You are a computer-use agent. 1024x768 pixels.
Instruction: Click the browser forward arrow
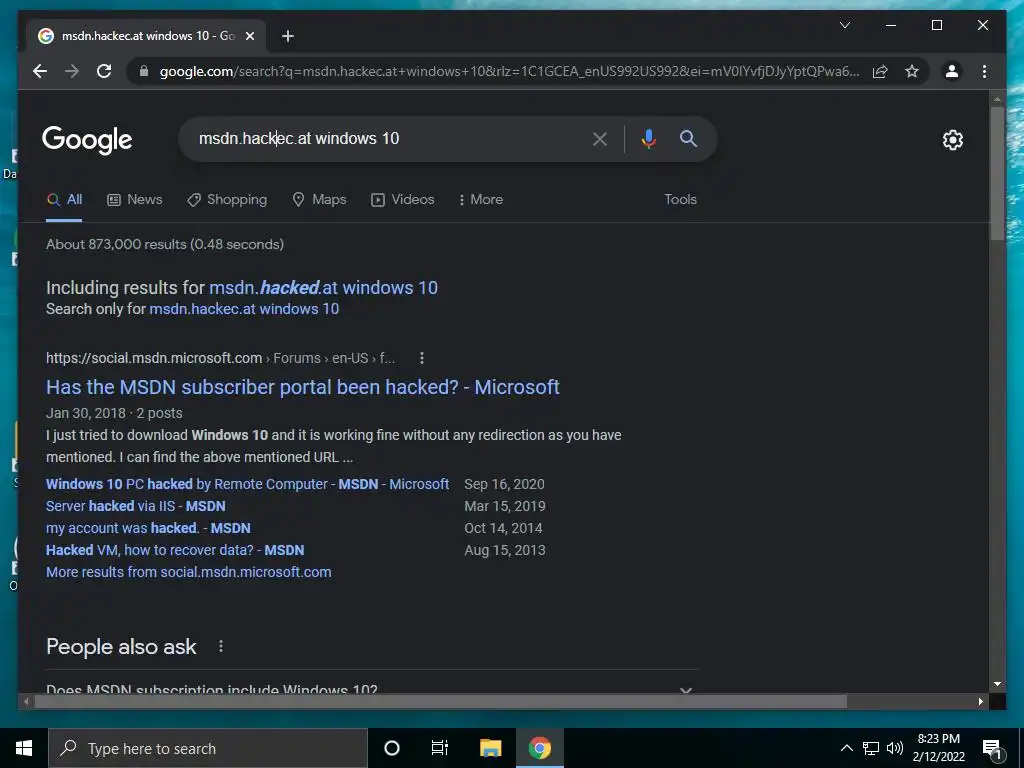[x=72, y=71]
